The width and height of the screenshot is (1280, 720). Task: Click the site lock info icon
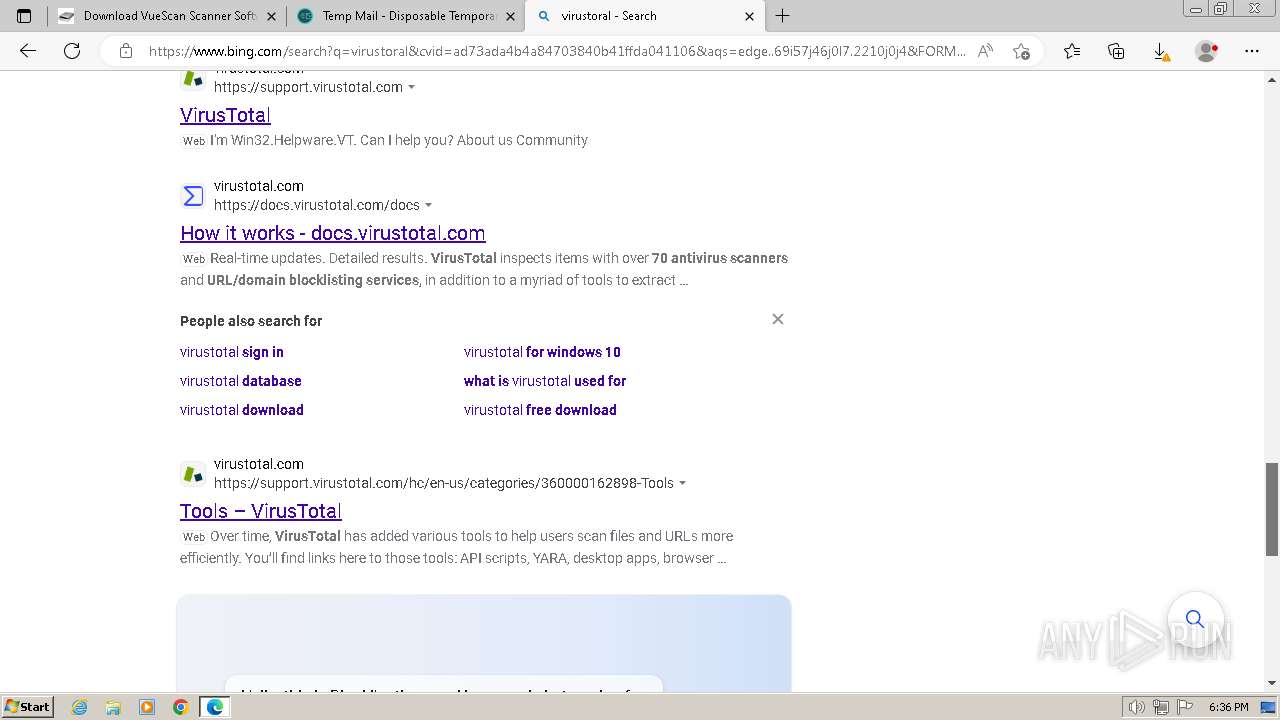[x=126, y=51]
